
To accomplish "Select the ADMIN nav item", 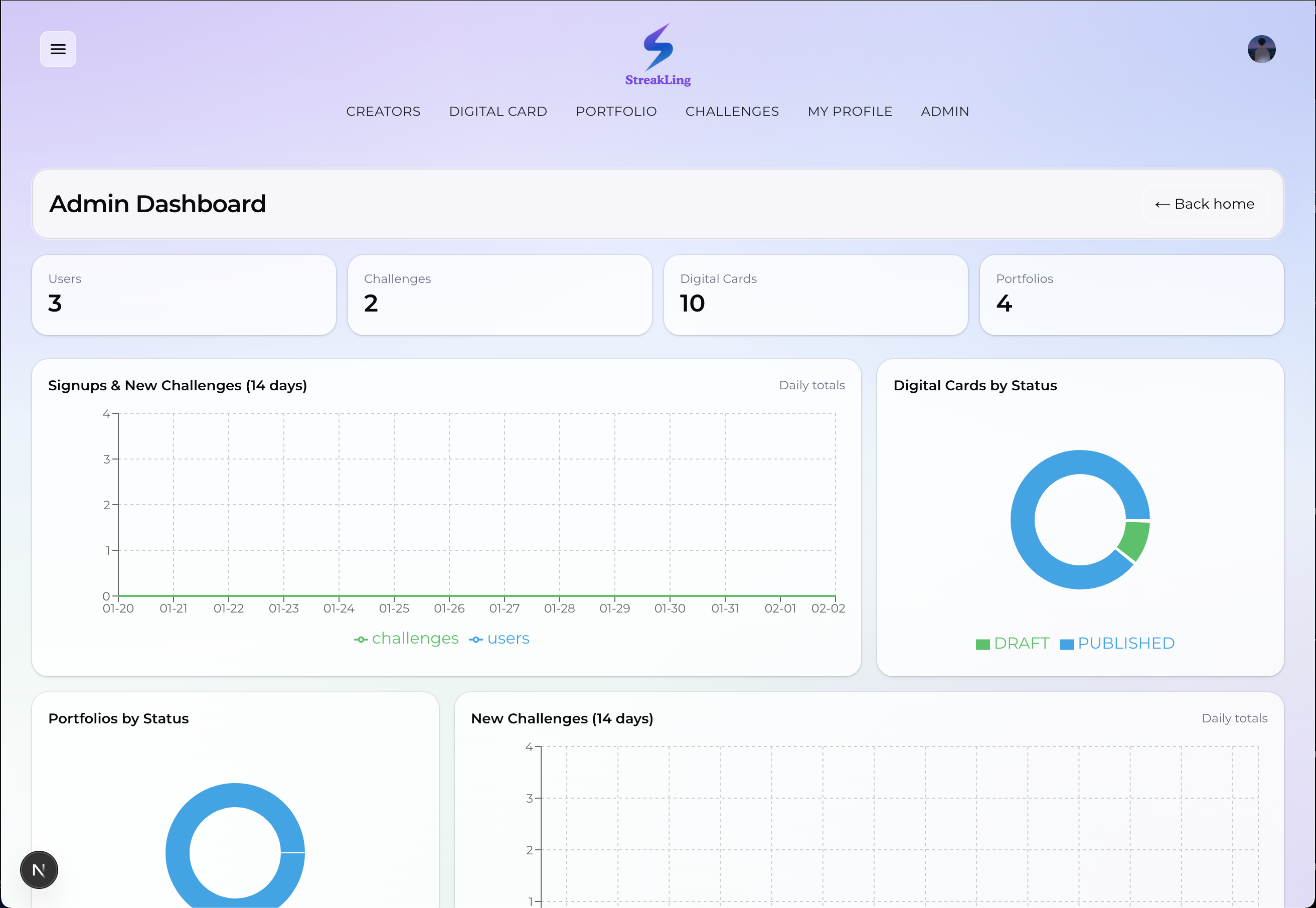I will (x=945, y=111).
